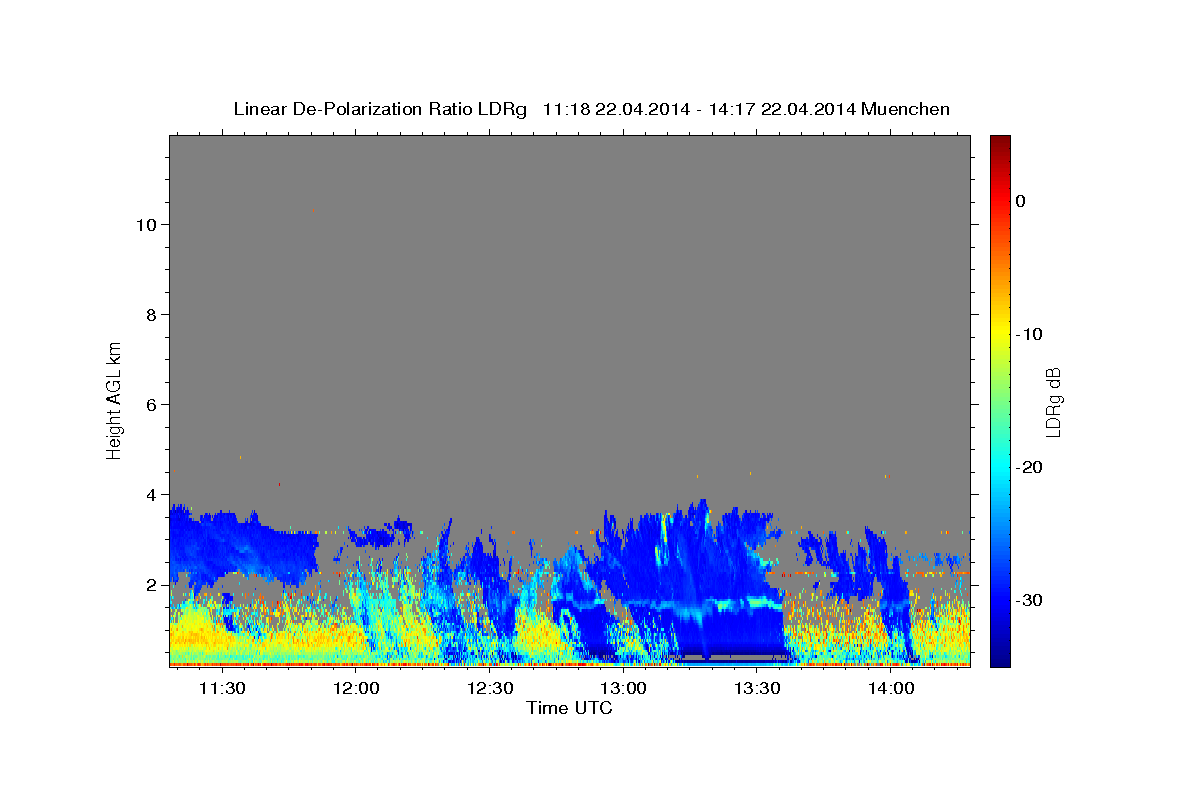Click the 'Time UTC' axis label

569,708
